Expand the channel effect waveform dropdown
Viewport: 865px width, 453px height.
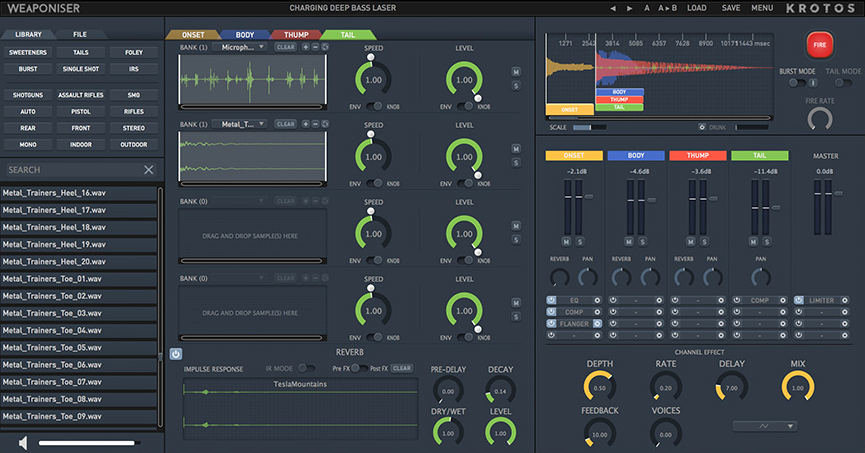(x=764, y=426)
